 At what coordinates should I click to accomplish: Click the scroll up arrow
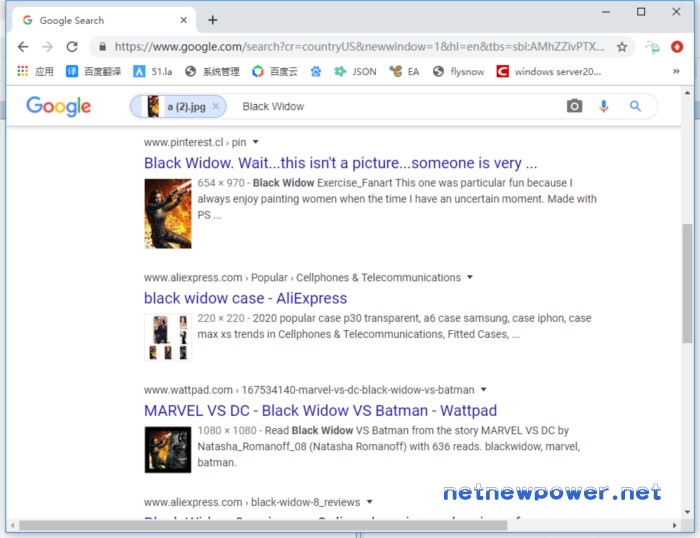pos(687,93)
